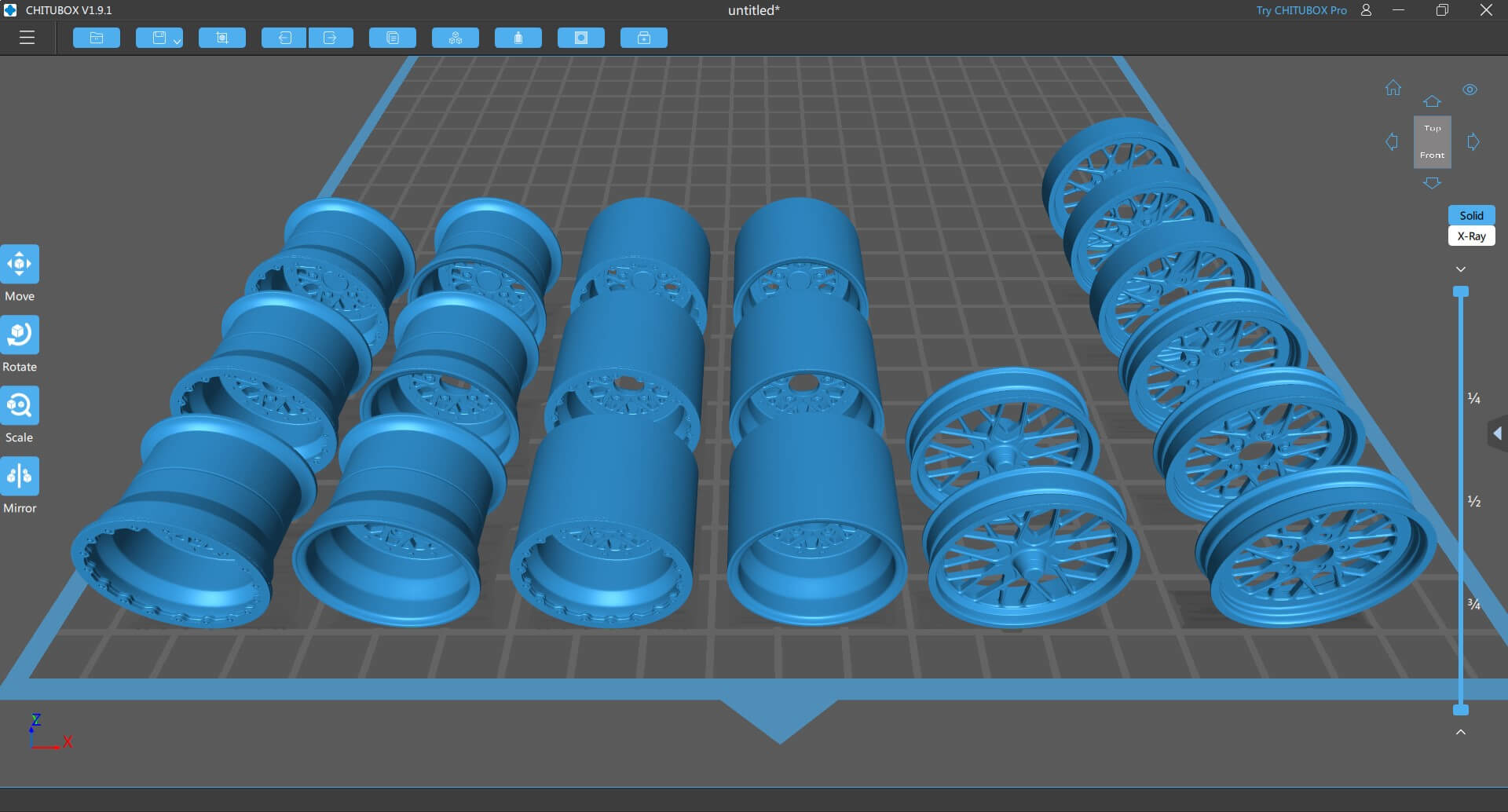The width and height of the screenshot is (1508, 812).
Task: Click the Repair first-aid kit icon
Action: pyautogui.click(x=644, y=38)
